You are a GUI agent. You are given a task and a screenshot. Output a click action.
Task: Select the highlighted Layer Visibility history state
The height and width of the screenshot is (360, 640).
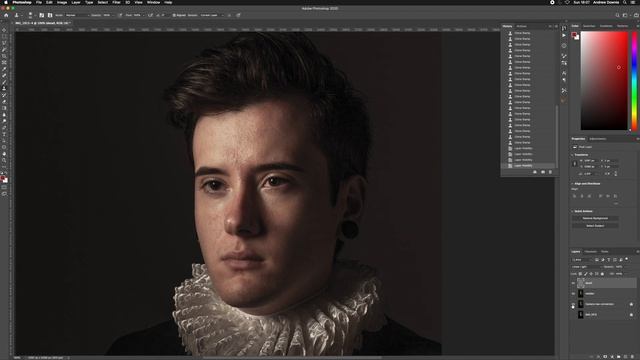528,166
